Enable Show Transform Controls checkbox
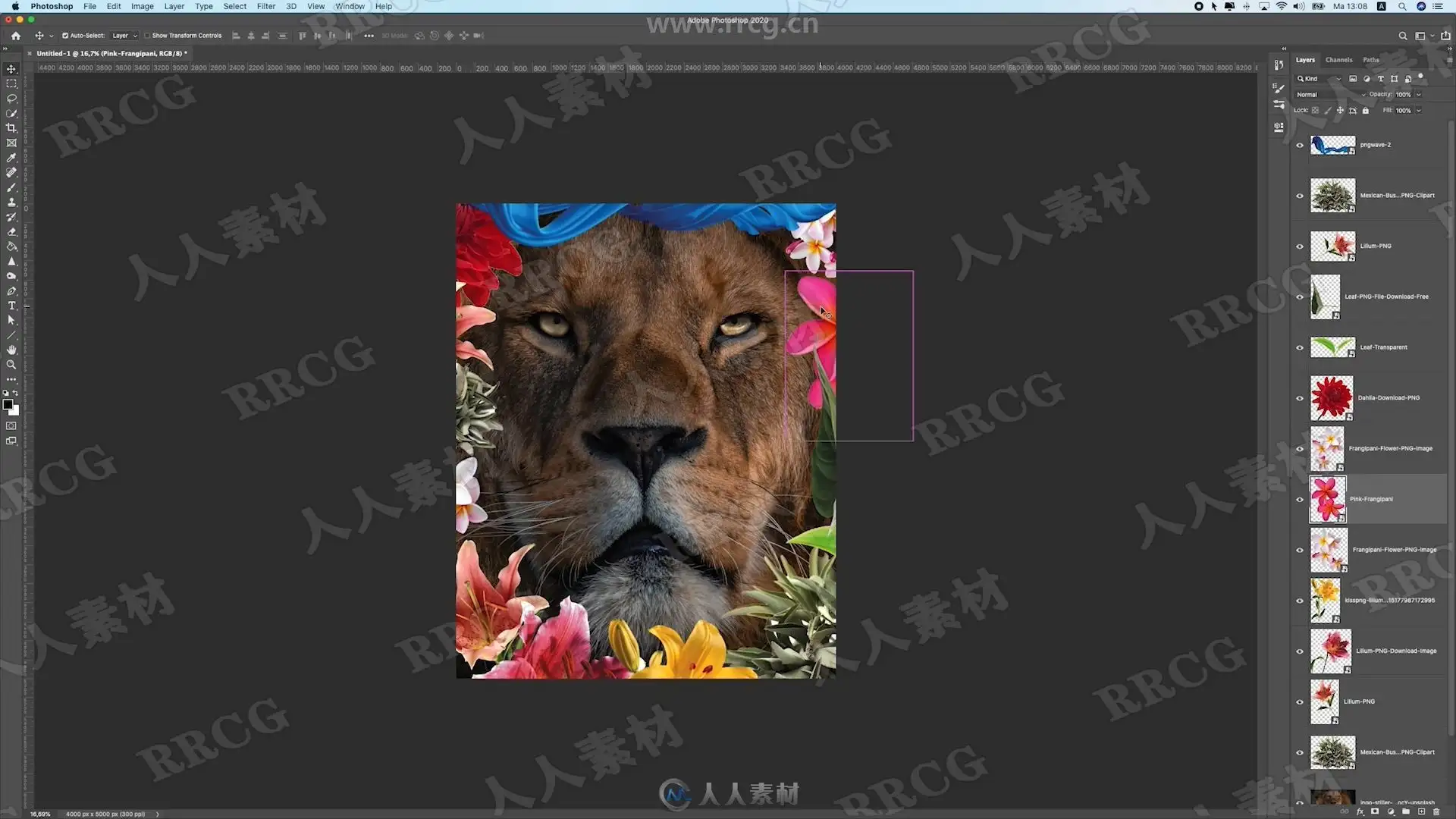This screenshot has height=819, width=1456. pos(148,36)
